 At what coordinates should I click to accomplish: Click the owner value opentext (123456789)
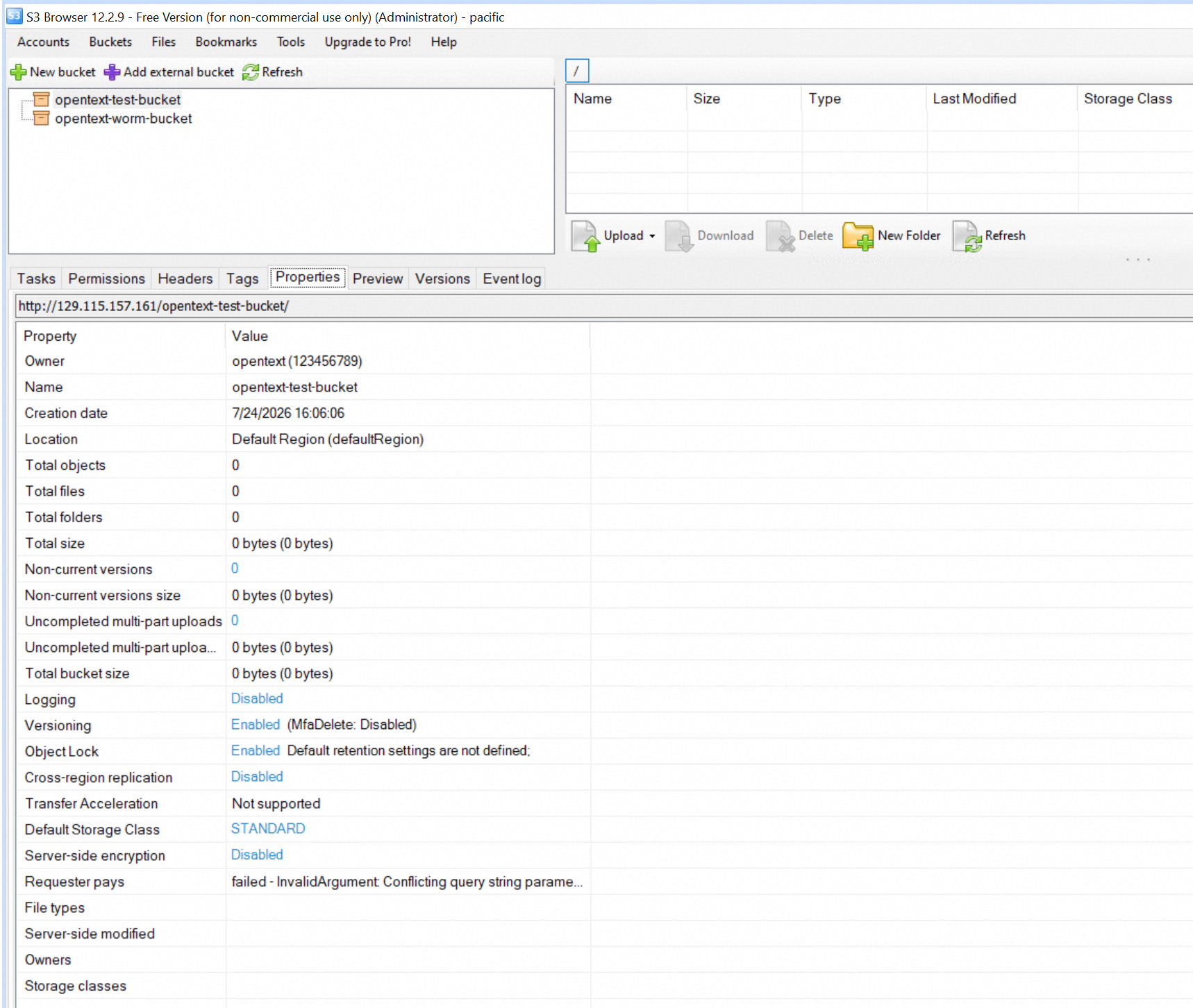297,361
